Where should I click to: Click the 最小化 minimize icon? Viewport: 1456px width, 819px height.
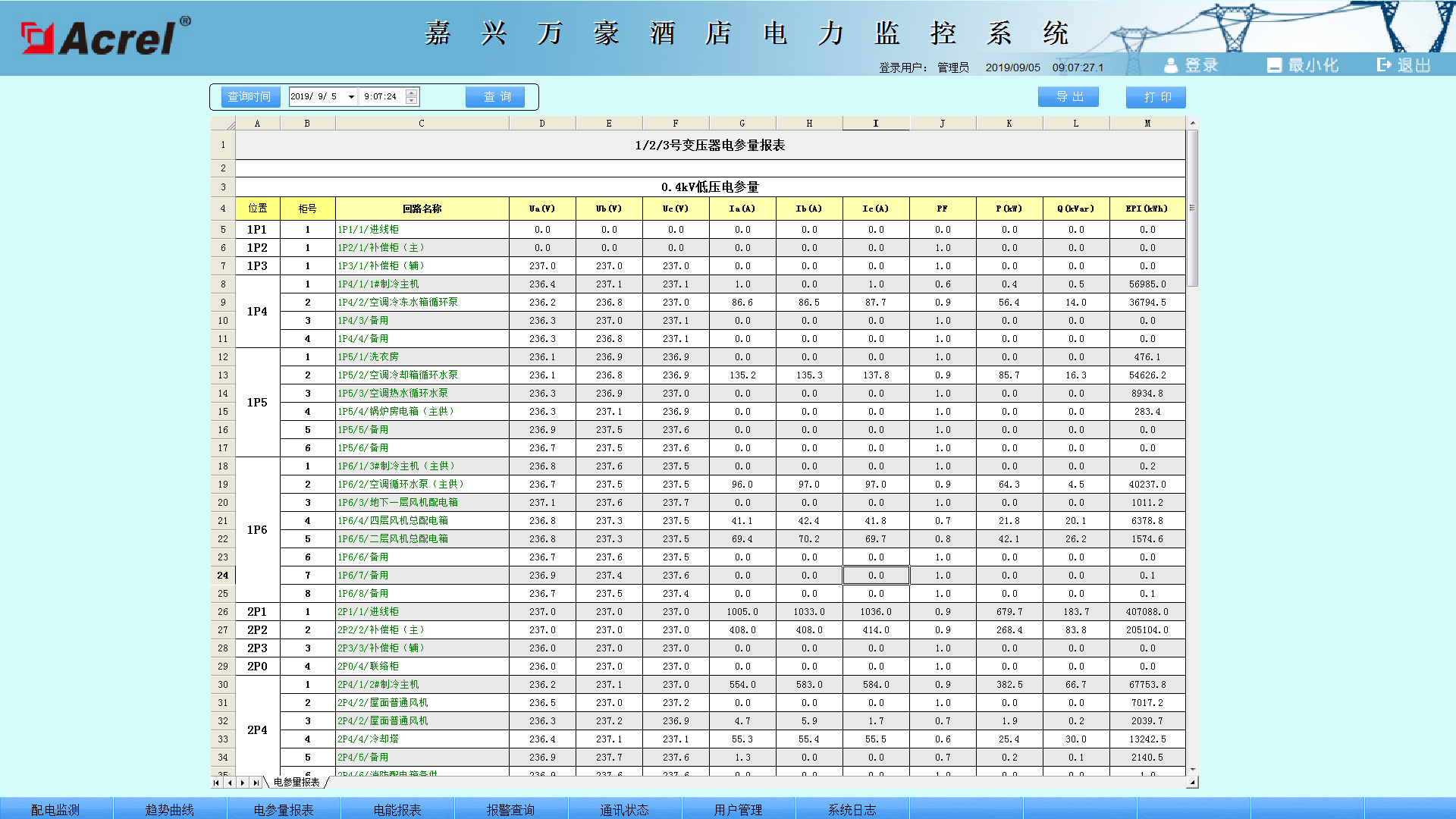pos(1274,66)
